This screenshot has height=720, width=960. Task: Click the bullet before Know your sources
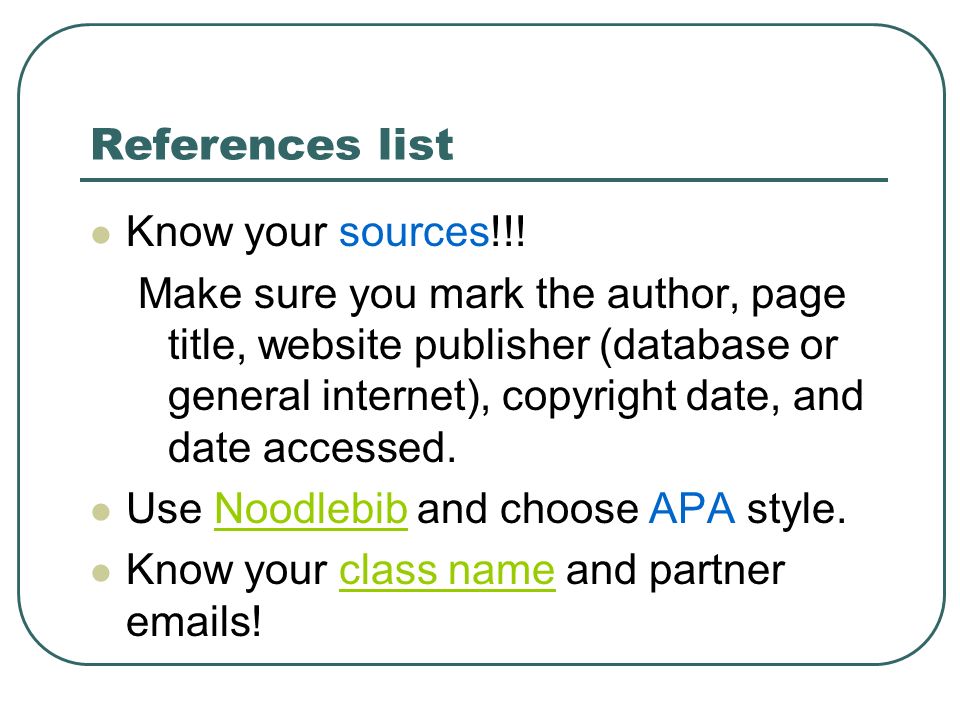(100, 235)
